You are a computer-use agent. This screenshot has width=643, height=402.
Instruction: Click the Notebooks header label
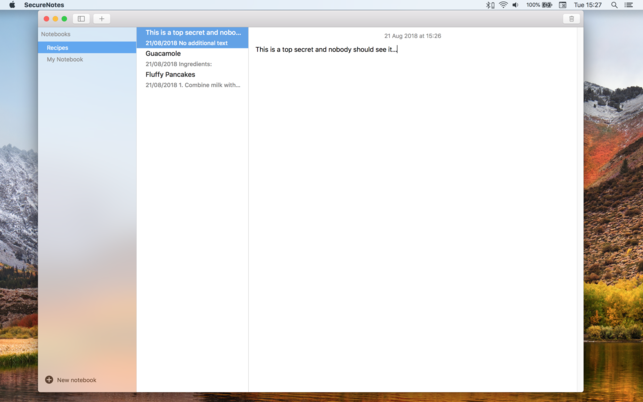pos(55,34)
